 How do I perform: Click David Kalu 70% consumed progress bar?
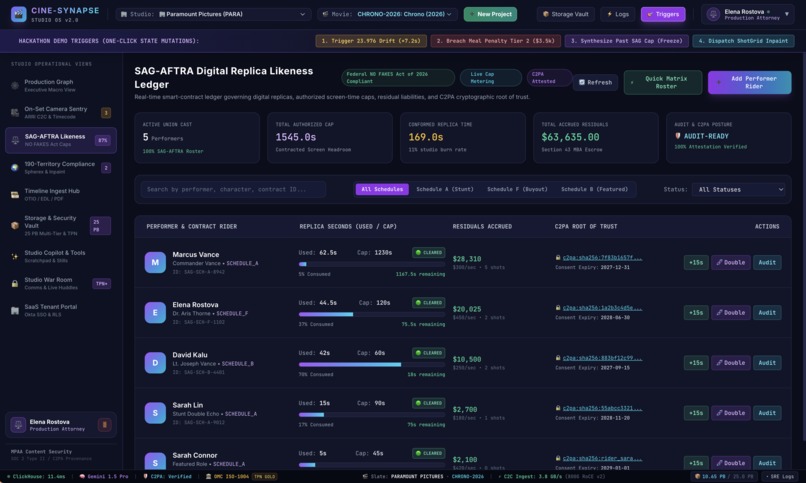click(372, 364)
